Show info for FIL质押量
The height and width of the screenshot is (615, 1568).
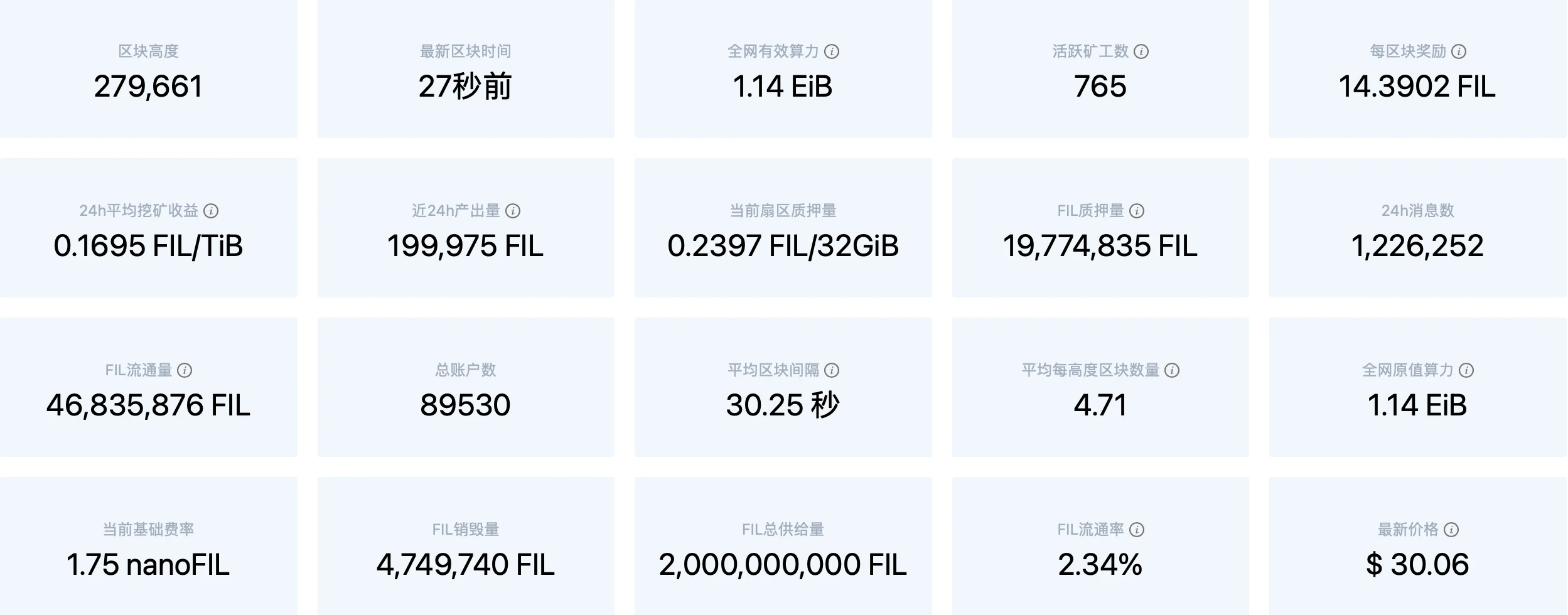(x=1137, y=211)
